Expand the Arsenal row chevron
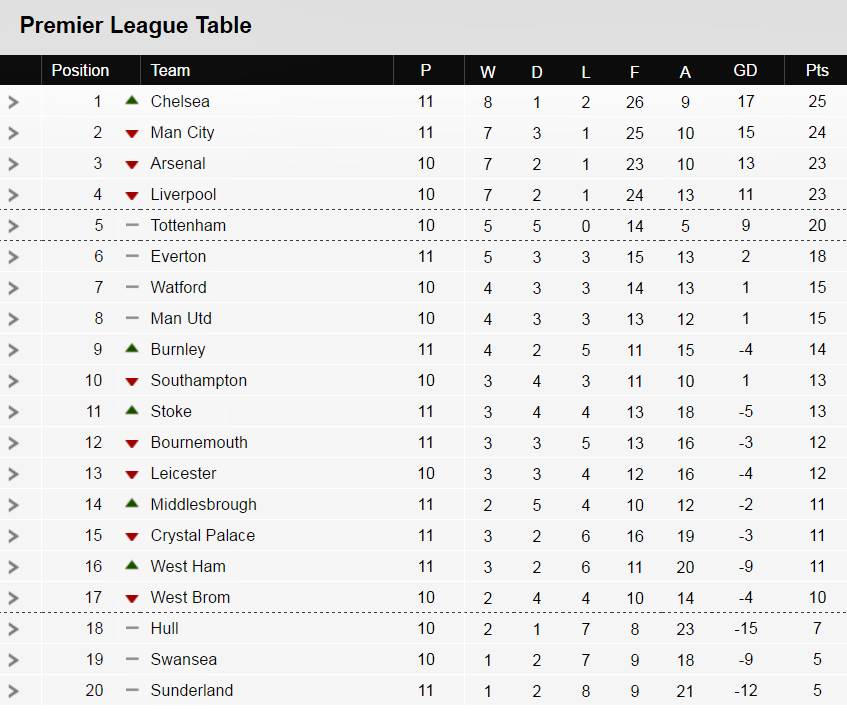The width and height of the screenshot is (847, 715). tap(13, 164)
